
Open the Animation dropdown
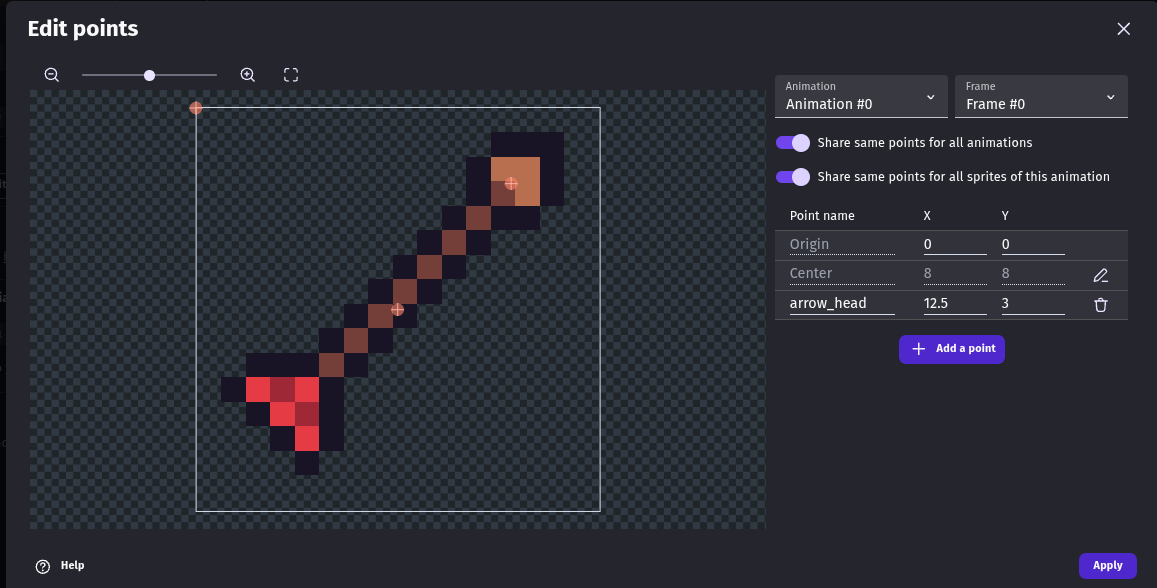click(861, 97)
